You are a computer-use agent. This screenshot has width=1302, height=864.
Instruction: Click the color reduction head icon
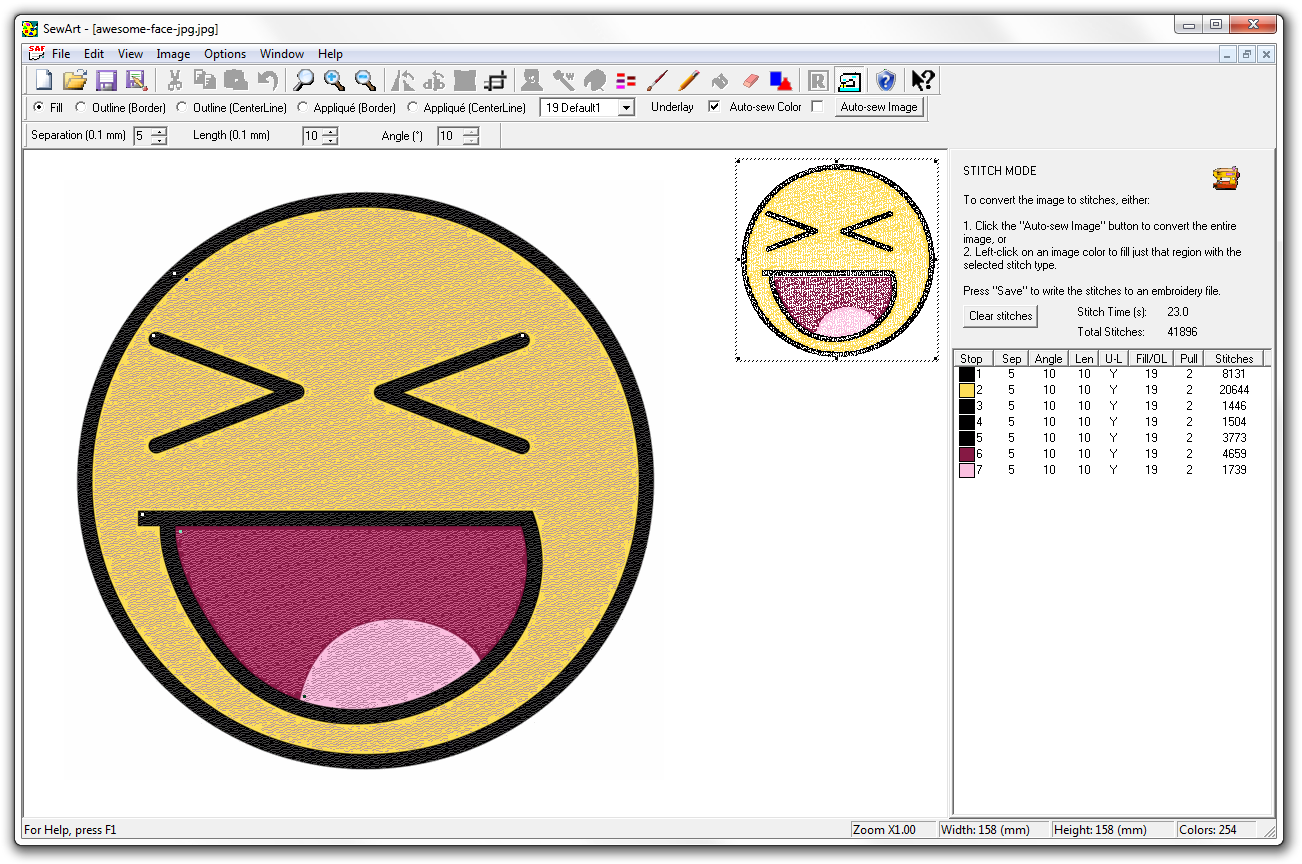point(595,80)
